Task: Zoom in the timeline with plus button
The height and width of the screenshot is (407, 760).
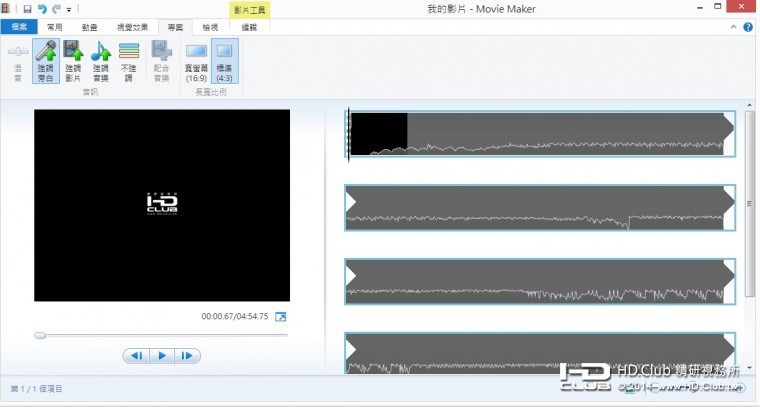Action: point(741,387)
